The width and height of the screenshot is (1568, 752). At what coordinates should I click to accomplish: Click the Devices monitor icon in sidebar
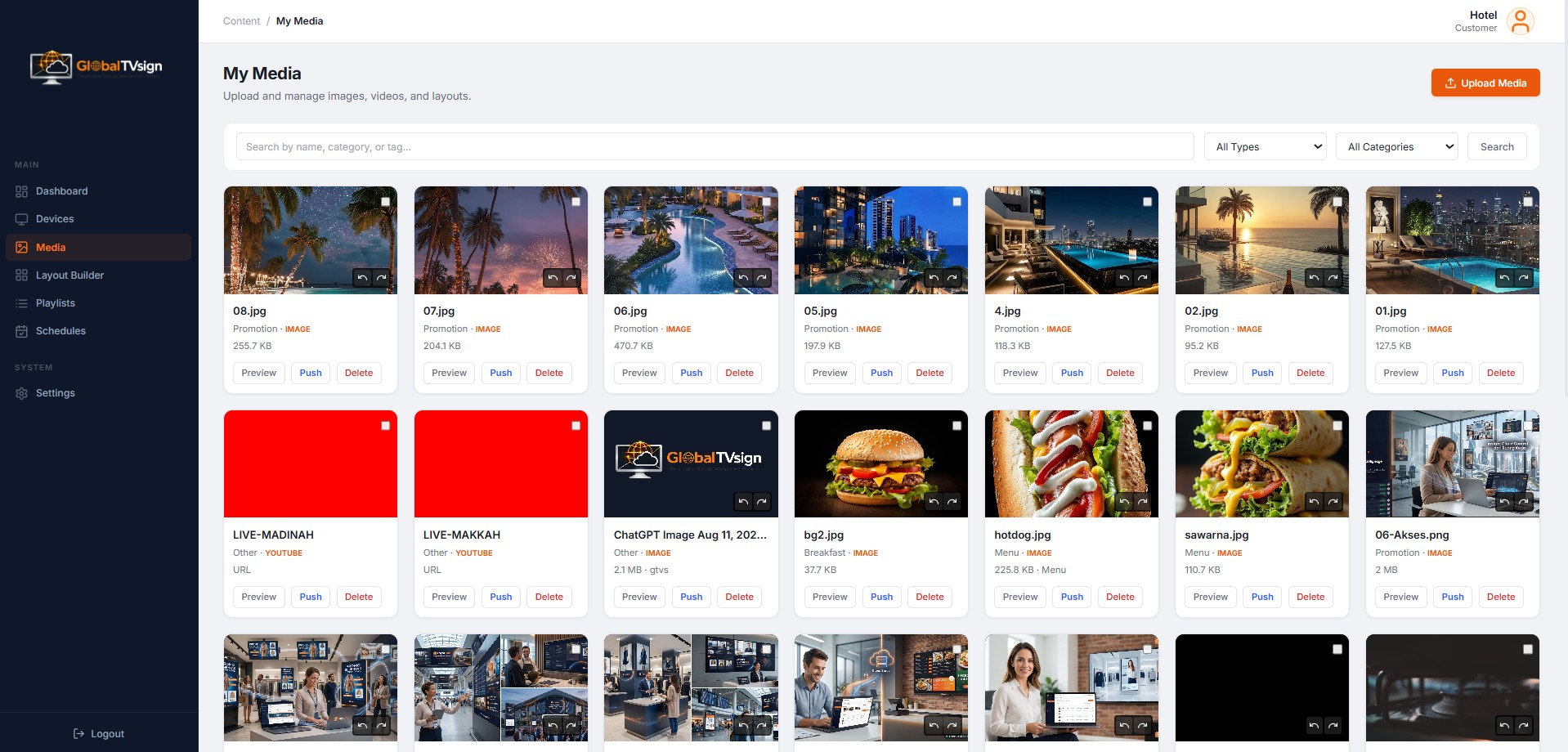[x=21, y=219]
